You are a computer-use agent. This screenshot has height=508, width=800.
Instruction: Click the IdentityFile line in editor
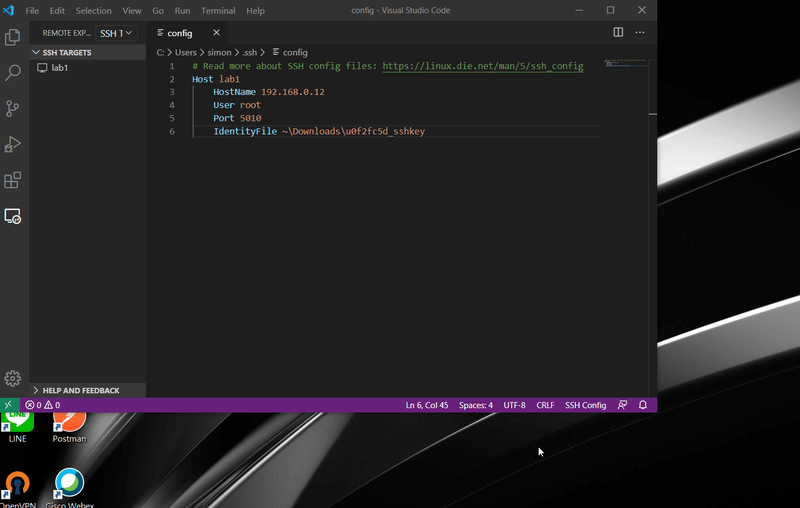(x=319, y=131)
